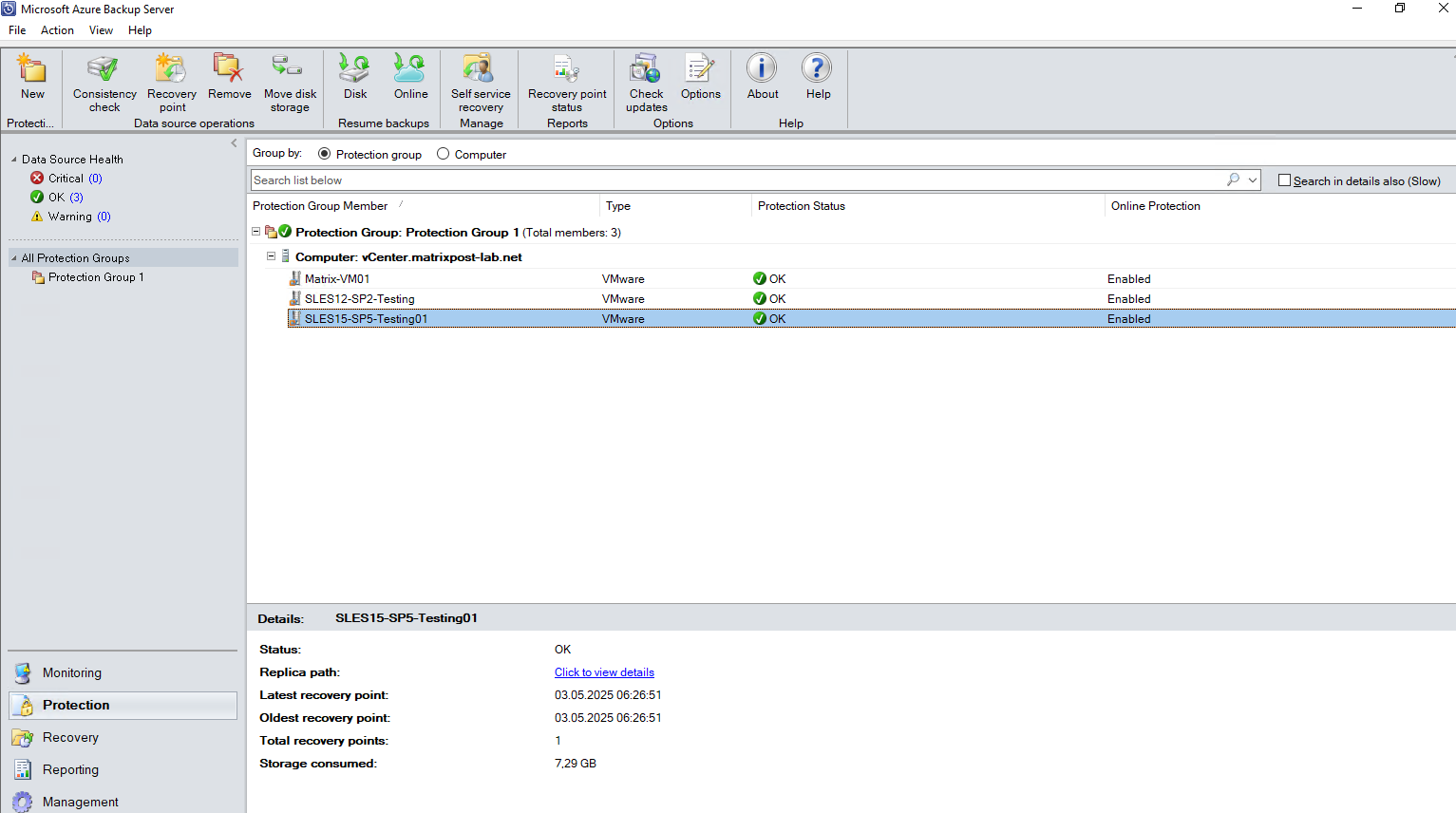Viewport: 1456px width, 813px height.
Task: Click VMware type for SLES12-SP2-Testing
Action: coord(623,299)
